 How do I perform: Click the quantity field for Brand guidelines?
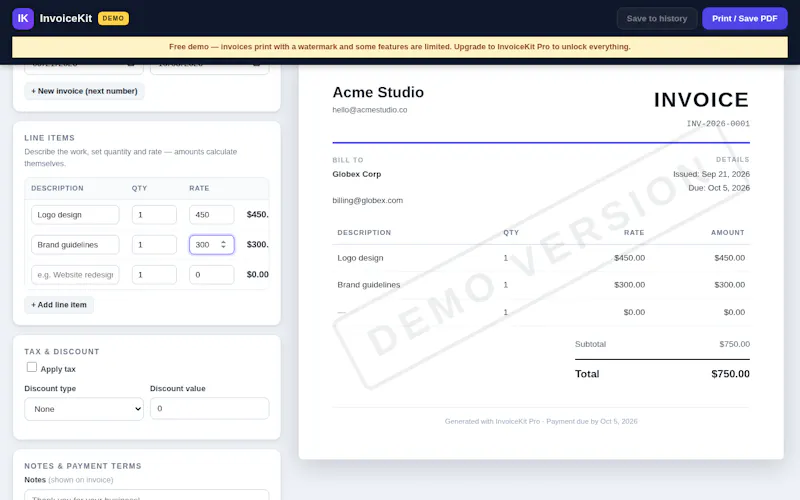click(x=154, y=245)
